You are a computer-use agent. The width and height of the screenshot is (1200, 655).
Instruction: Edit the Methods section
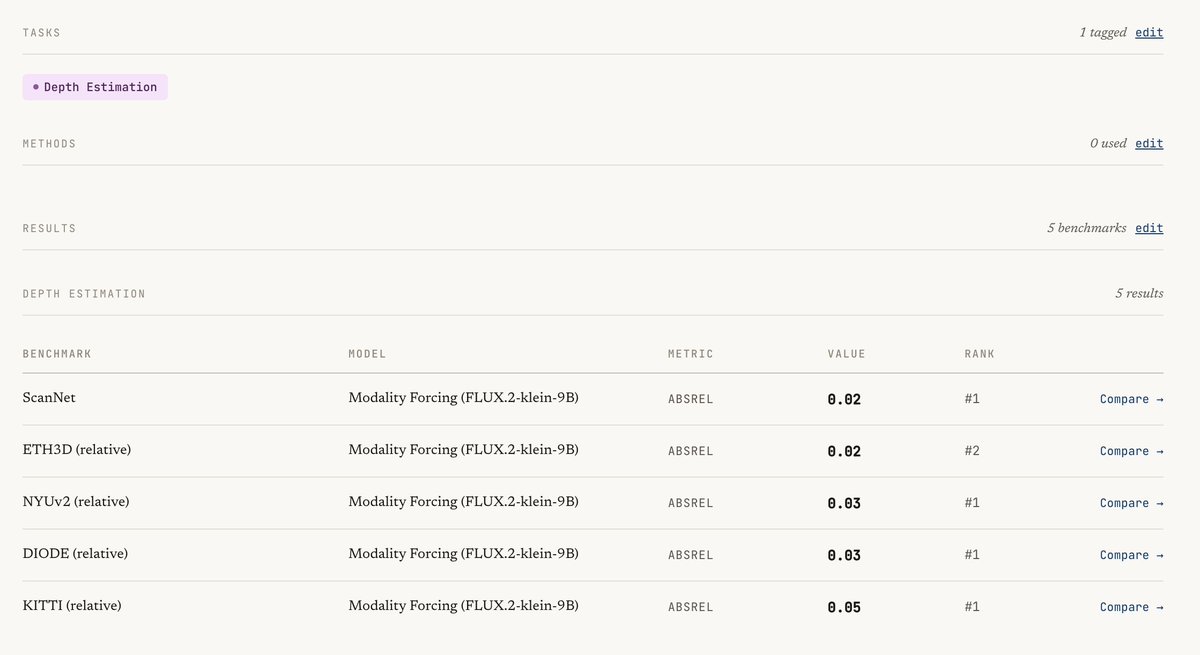[1149, 143]
